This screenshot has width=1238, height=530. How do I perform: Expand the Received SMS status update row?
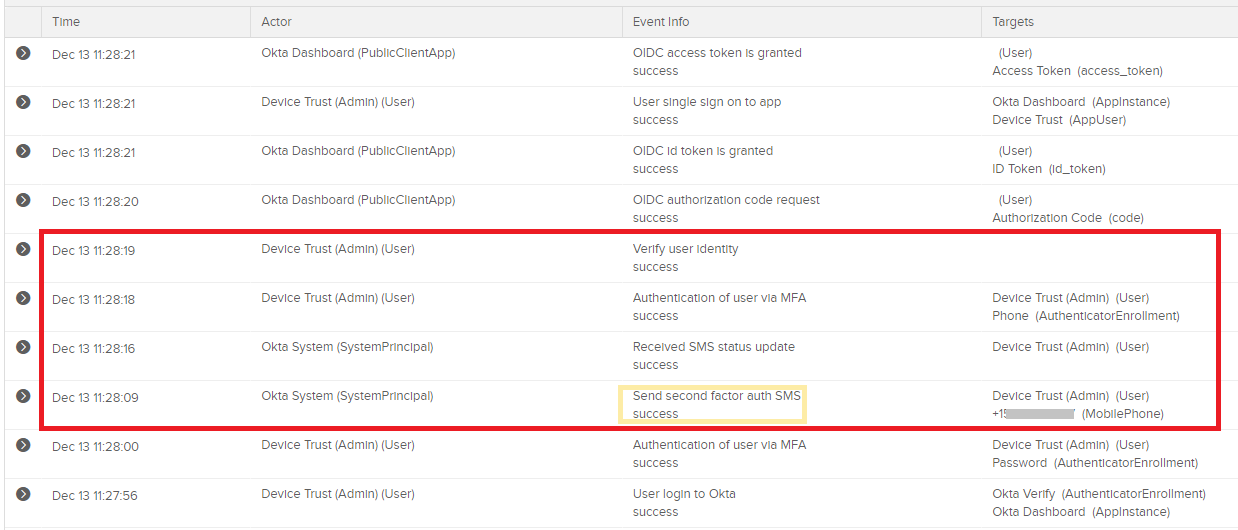[x=23, y=347]
